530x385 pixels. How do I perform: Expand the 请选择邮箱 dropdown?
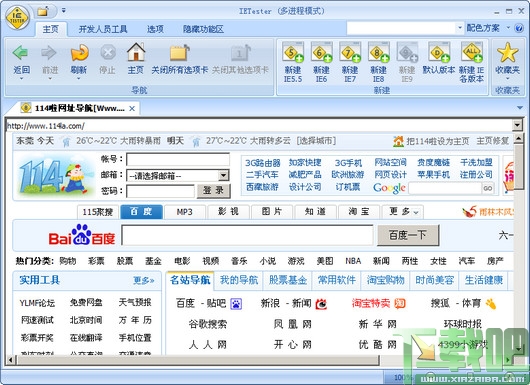[x=223, y=176]
